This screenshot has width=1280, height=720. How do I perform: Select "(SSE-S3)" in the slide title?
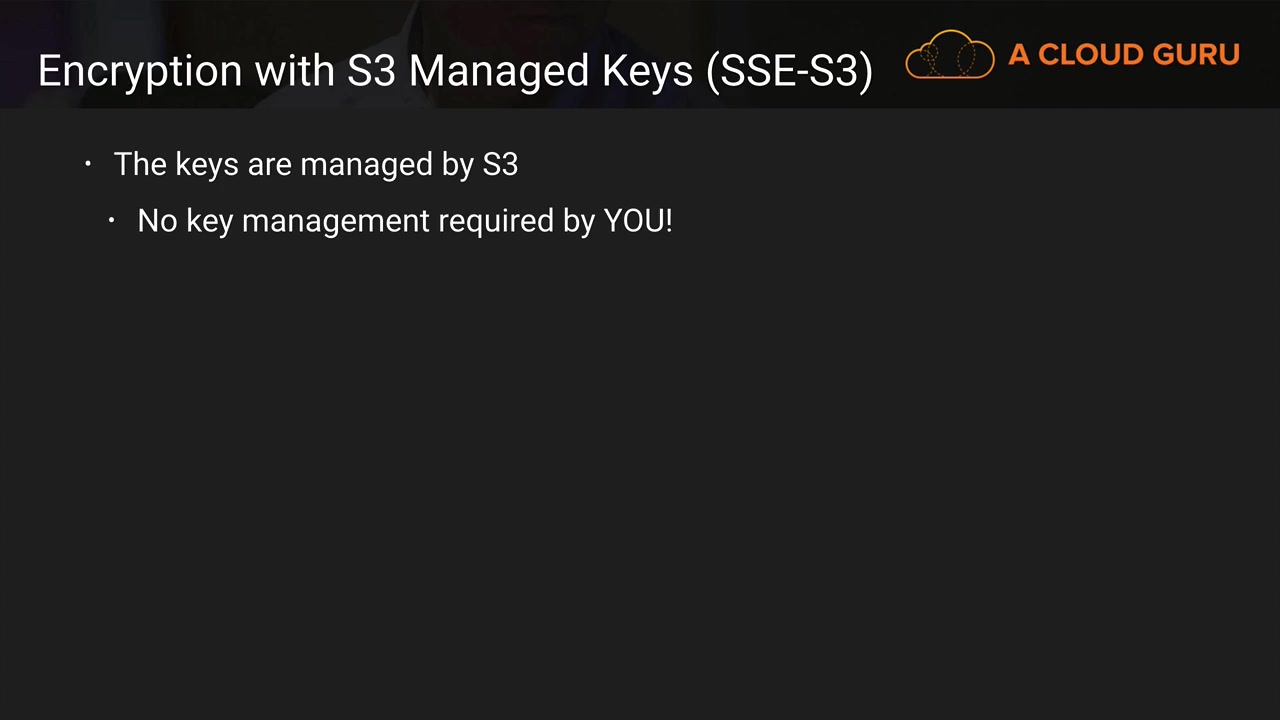789,72
